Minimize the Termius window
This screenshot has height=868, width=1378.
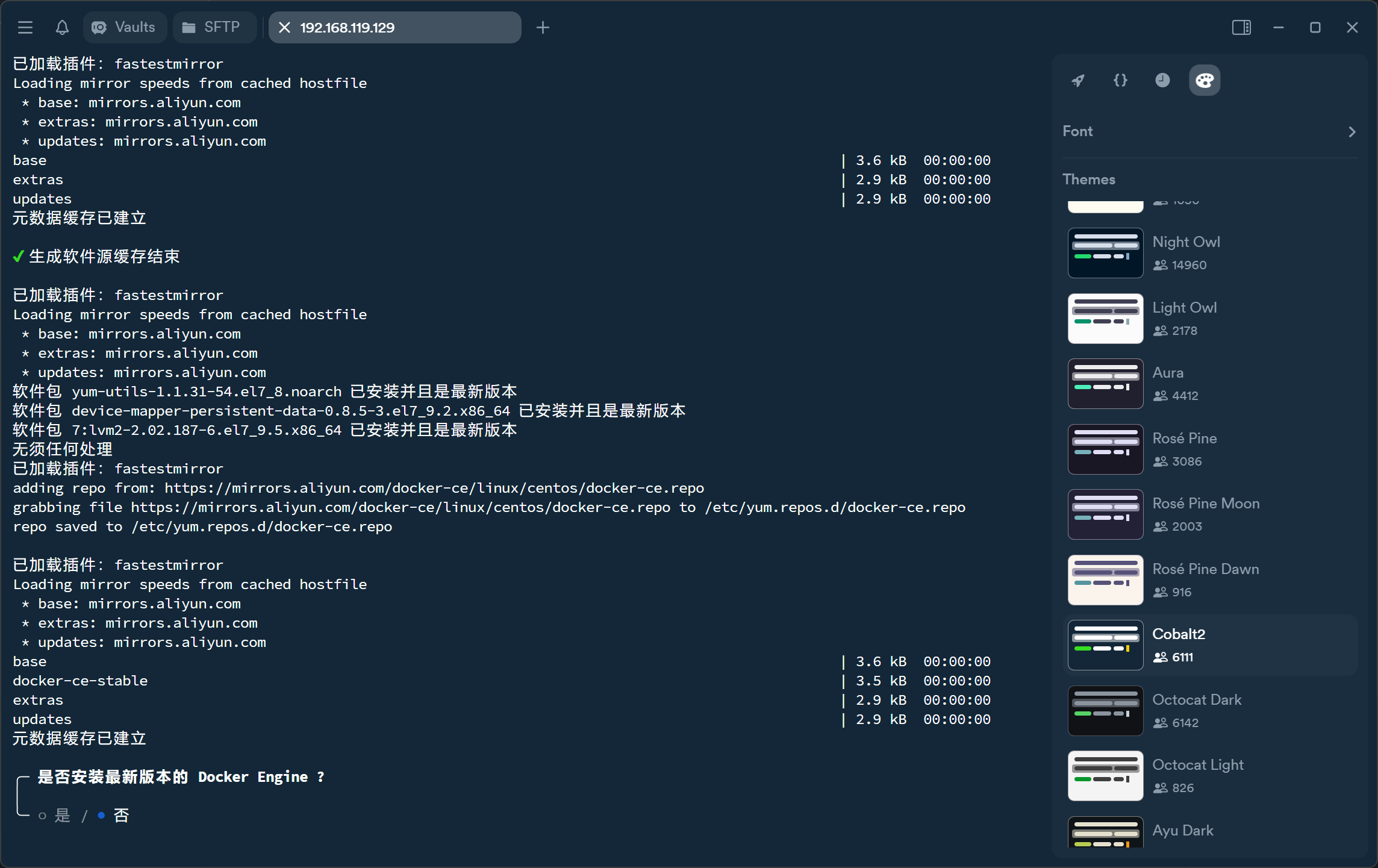tap(1278, 27)
